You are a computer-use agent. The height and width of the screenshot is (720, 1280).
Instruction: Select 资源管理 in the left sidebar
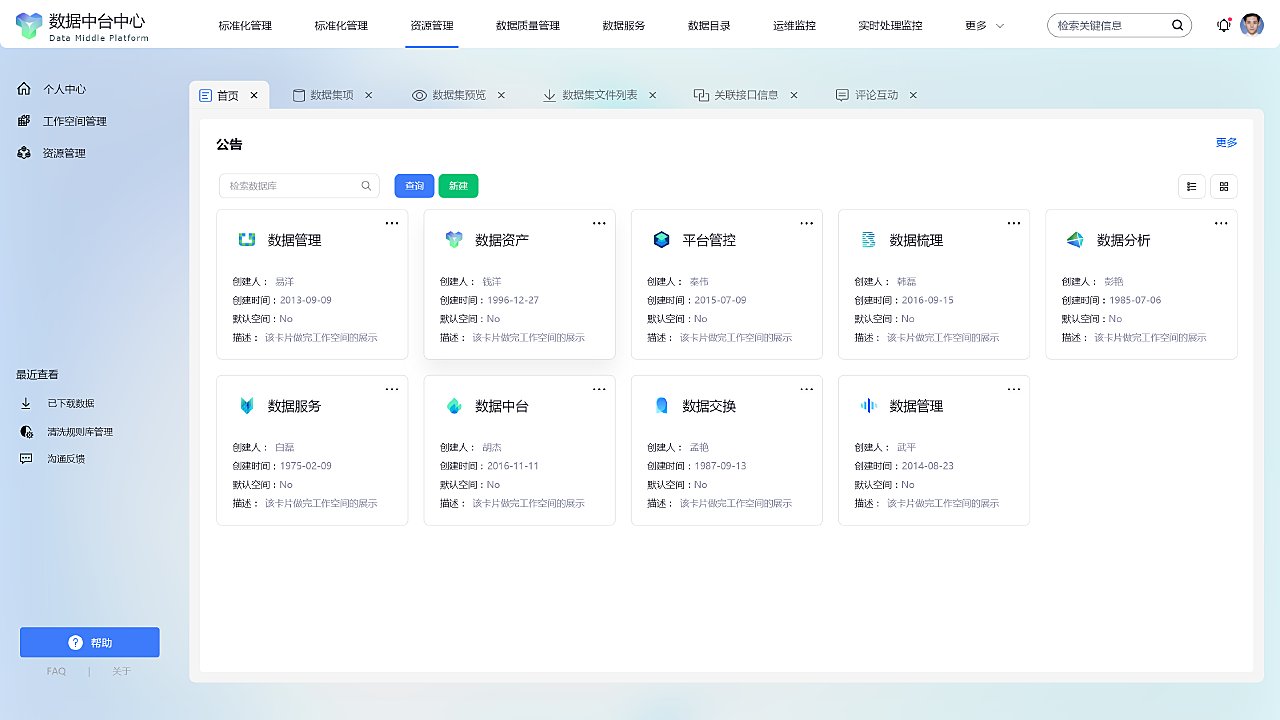pyautogui.click(x=52, y=153)
